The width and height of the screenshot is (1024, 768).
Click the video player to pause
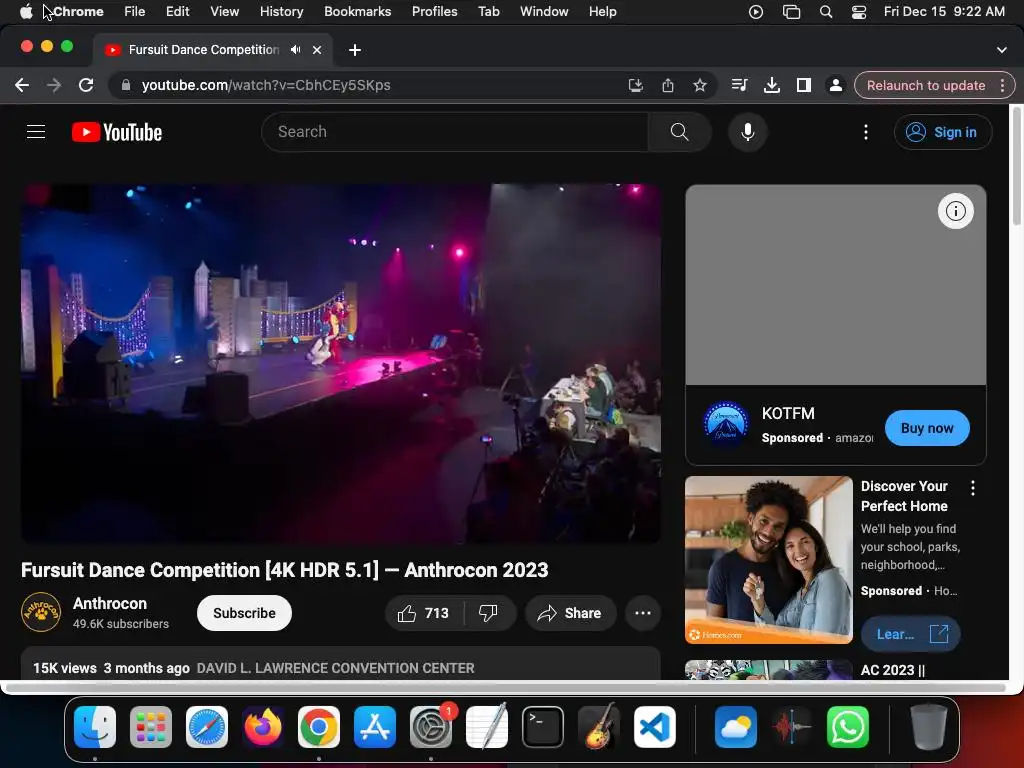[340, 363]
